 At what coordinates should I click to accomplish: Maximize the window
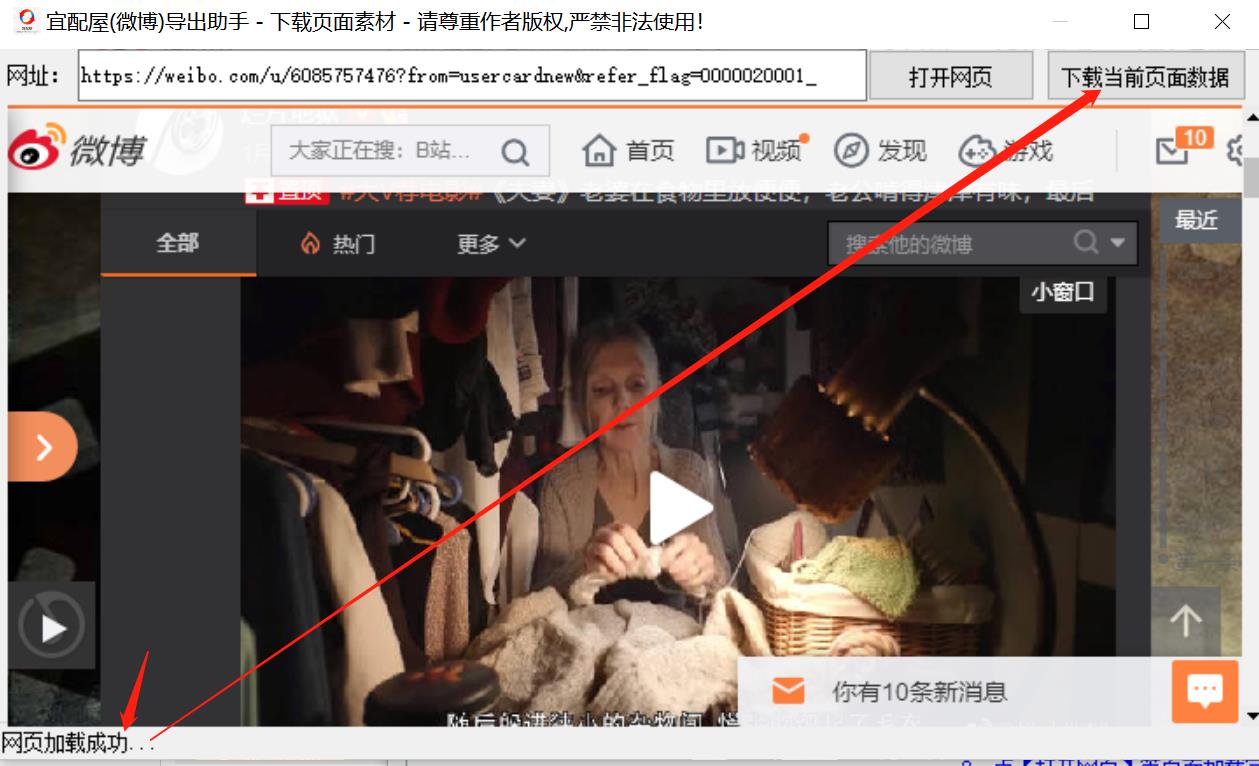[x=1141, y=21]
